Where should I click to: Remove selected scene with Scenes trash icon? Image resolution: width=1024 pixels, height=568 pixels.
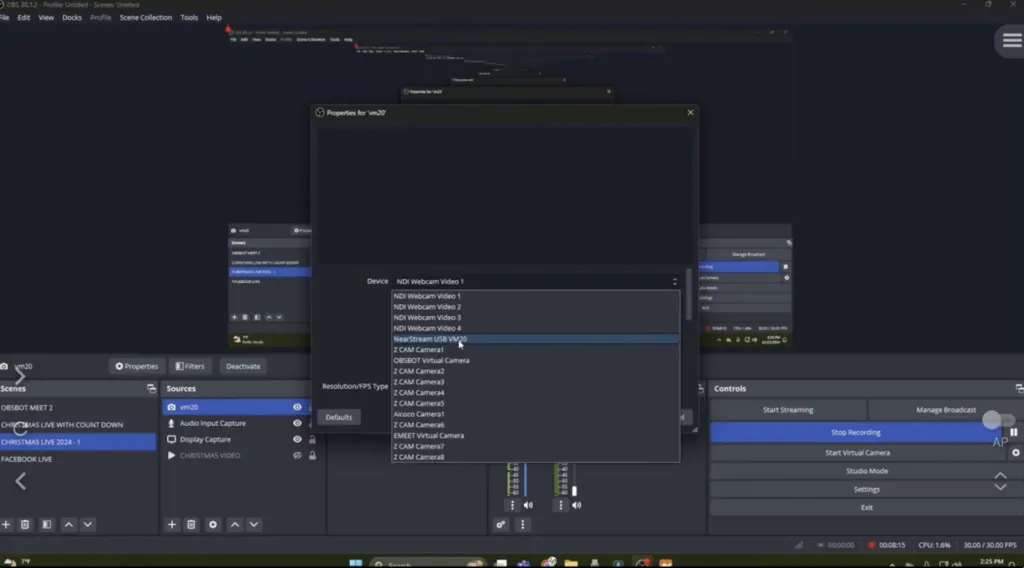tap(25, 524)
